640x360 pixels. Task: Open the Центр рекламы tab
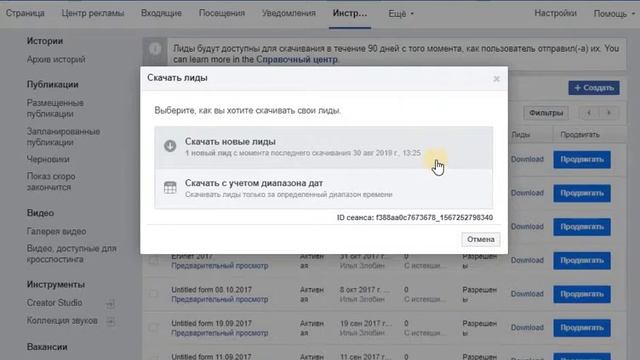(x=93, y=13)
